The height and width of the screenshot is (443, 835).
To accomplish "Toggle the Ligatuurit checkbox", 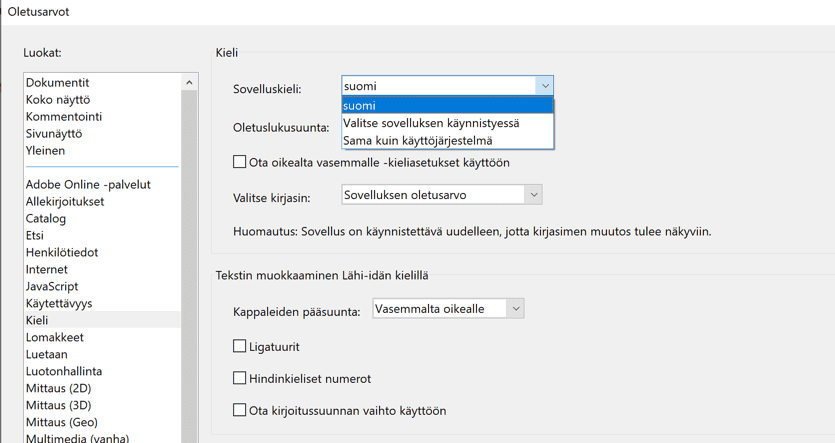I will point(240,346).
